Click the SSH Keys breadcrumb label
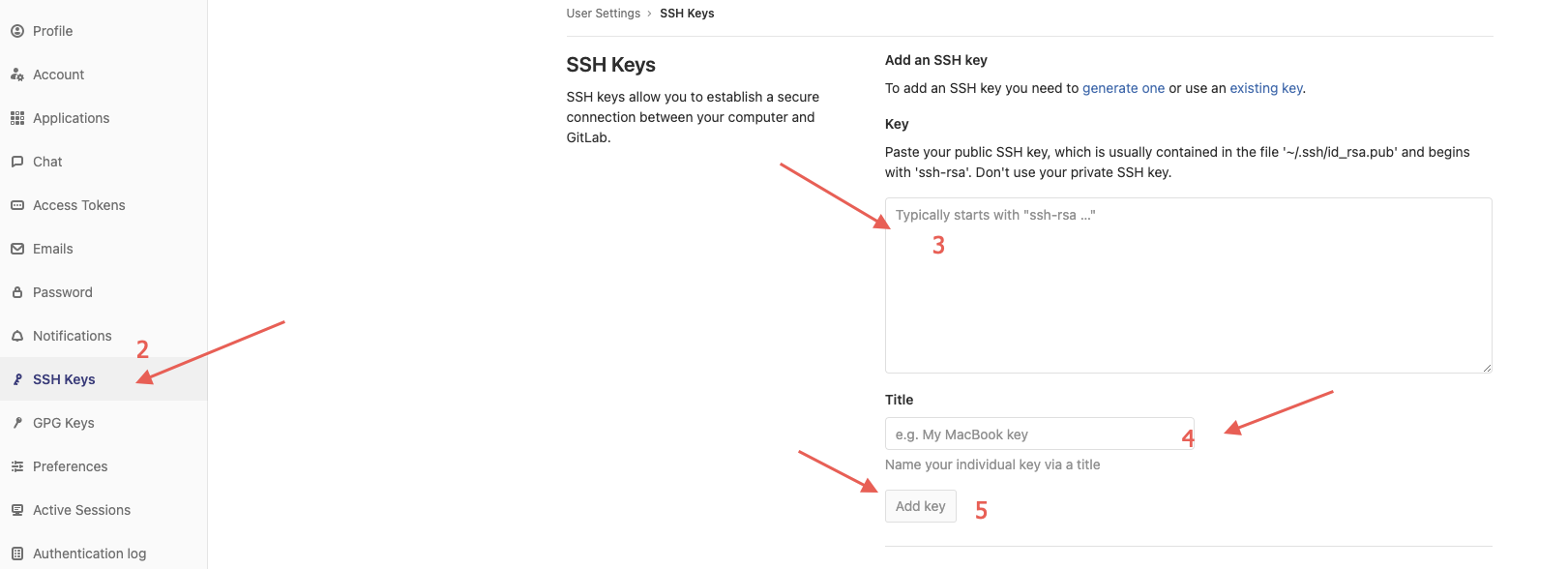This screenshot has height=569, width=1568. [x=687, y=13]
